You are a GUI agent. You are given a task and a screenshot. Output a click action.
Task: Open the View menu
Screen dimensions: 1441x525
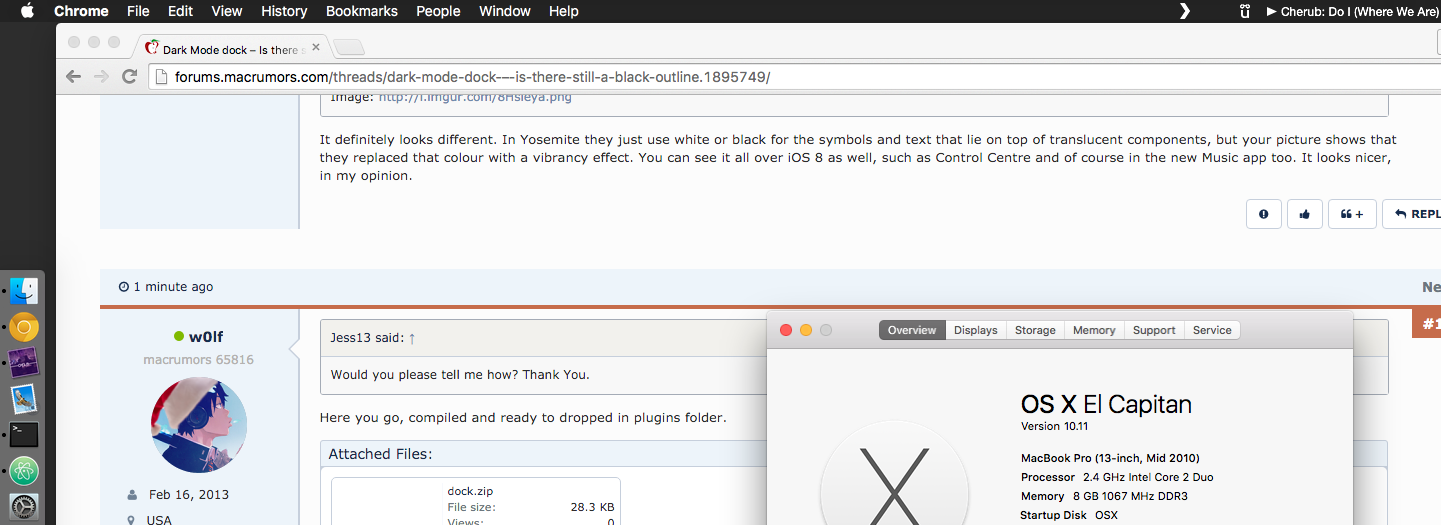pos(227,11)
